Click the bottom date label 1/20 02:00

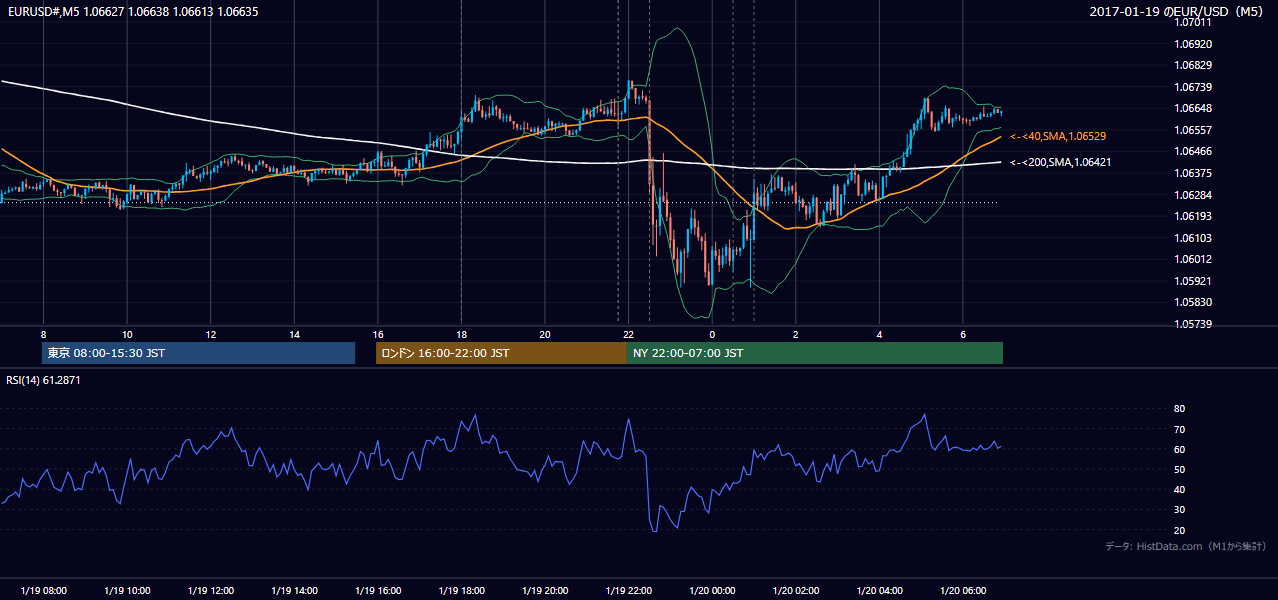[x=796, y=590]
